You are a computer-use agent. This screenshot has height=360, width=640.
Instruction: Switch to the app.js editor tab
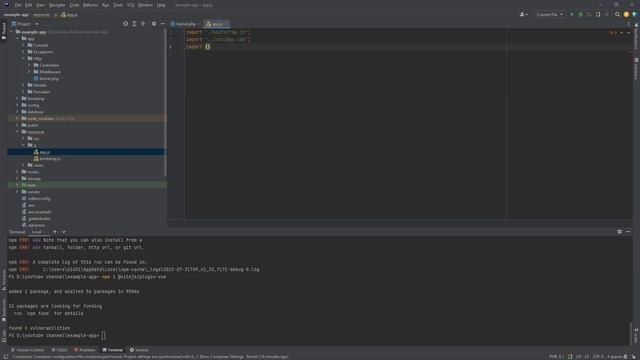click(216, 24)
